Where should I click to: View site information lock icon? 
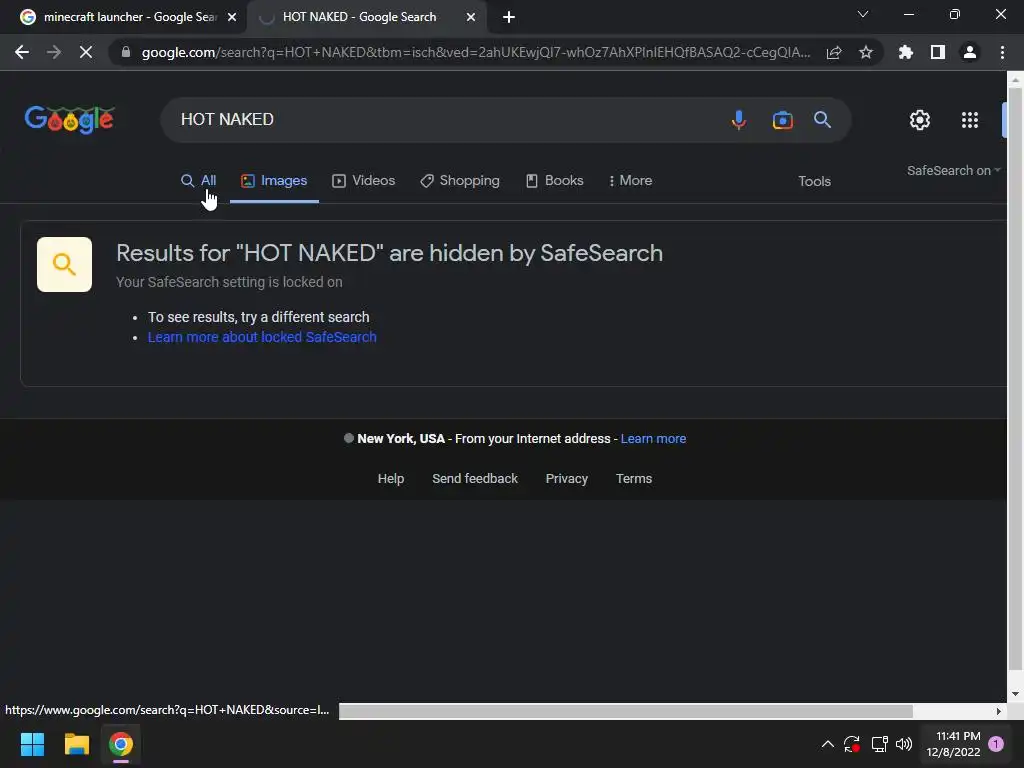(126, 52)
